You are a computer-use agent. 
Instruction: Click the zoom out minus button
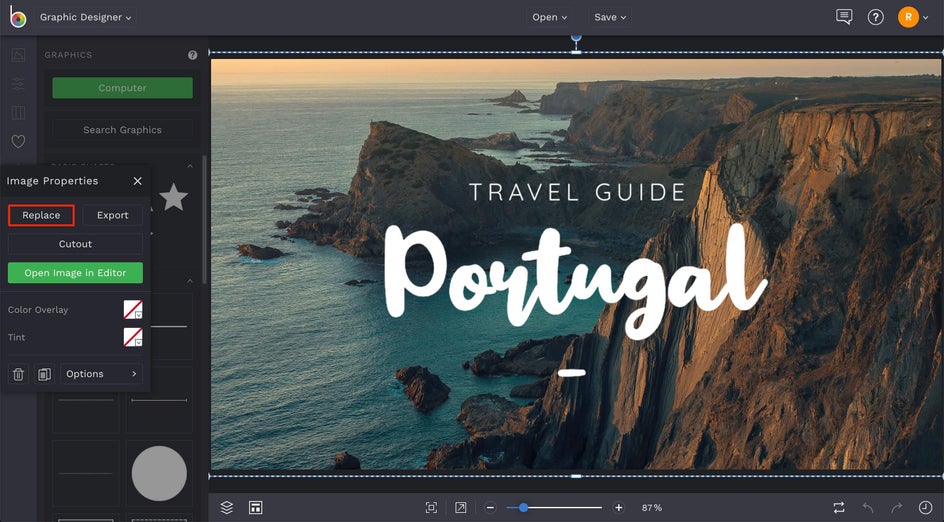(490, 508)
